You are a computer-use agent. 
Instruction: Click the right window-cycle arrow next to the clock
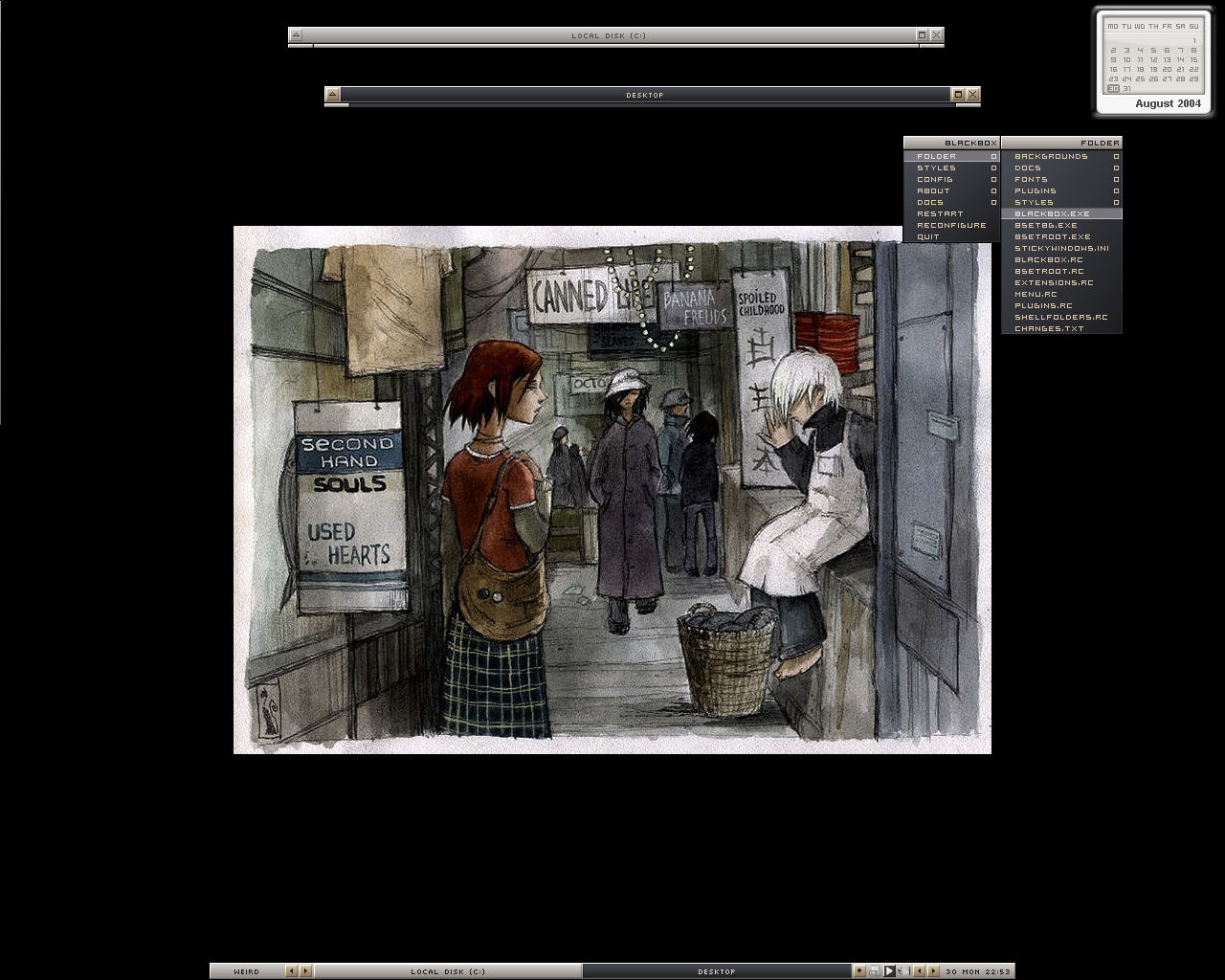pyautogui.click(x=933, y=971)
